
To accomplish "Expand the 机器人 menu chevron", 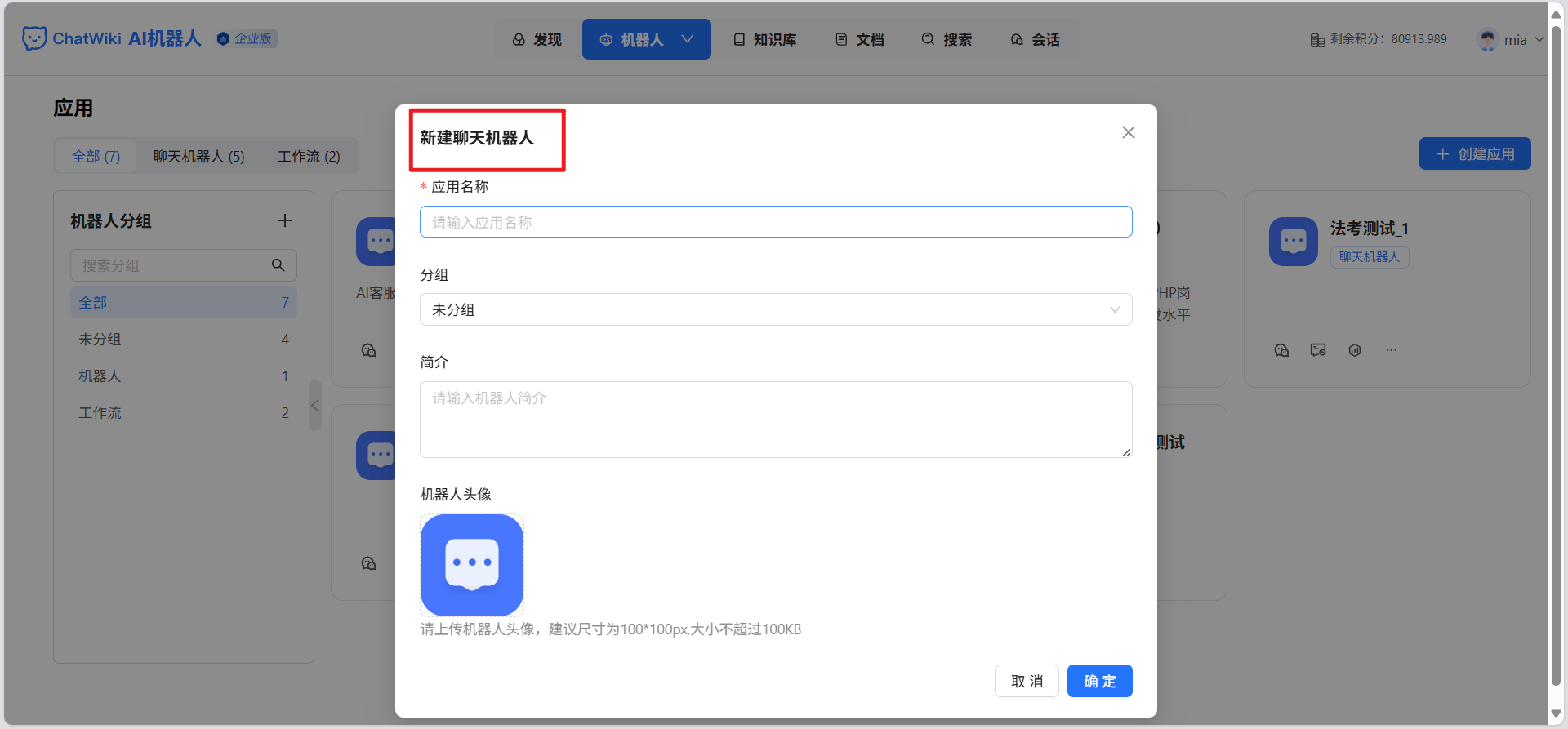I will [688, 39].
